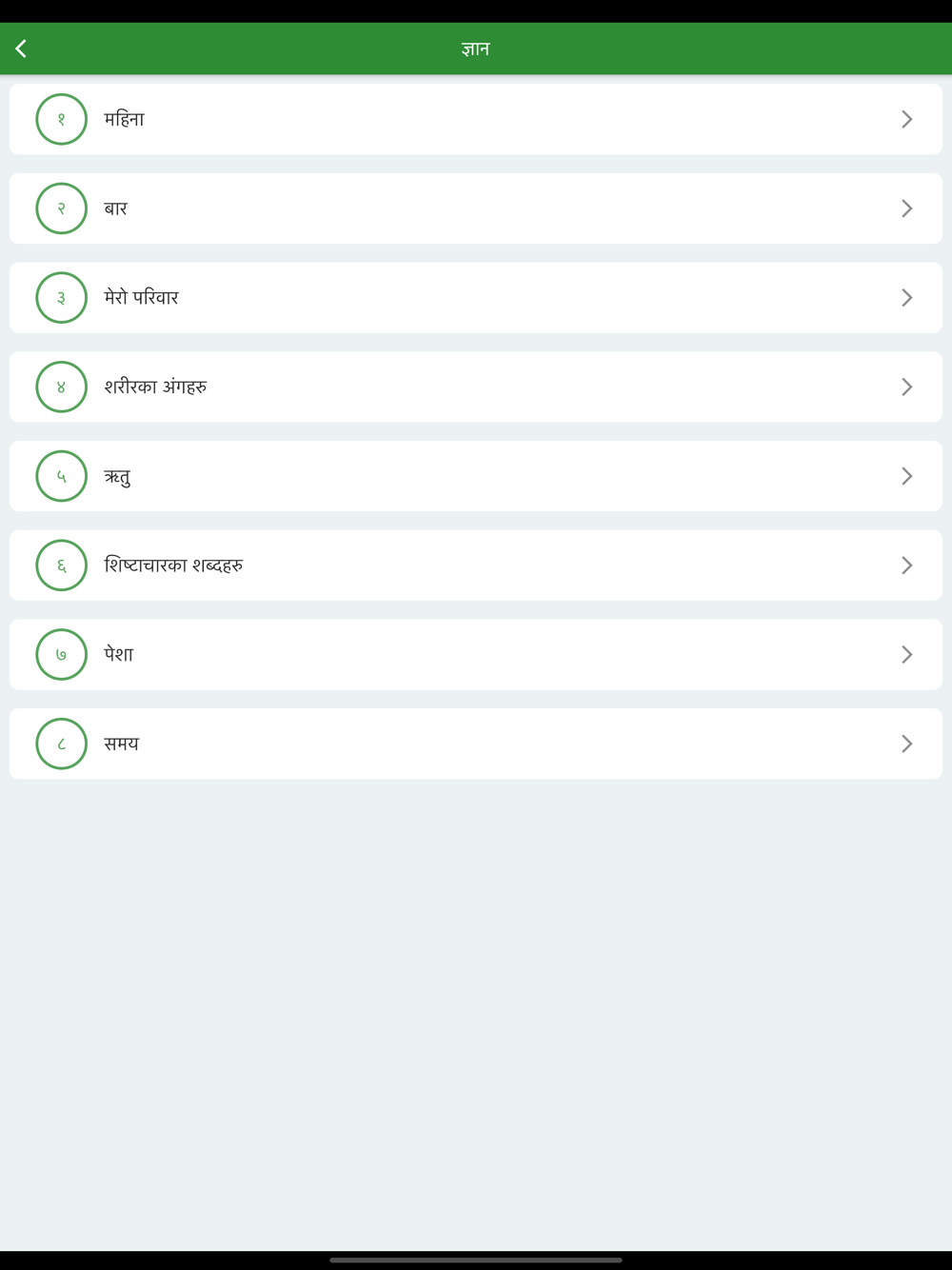Tap the circled number ४ icon
This screenshot has height=1270, width=952.
click(62, 387)
